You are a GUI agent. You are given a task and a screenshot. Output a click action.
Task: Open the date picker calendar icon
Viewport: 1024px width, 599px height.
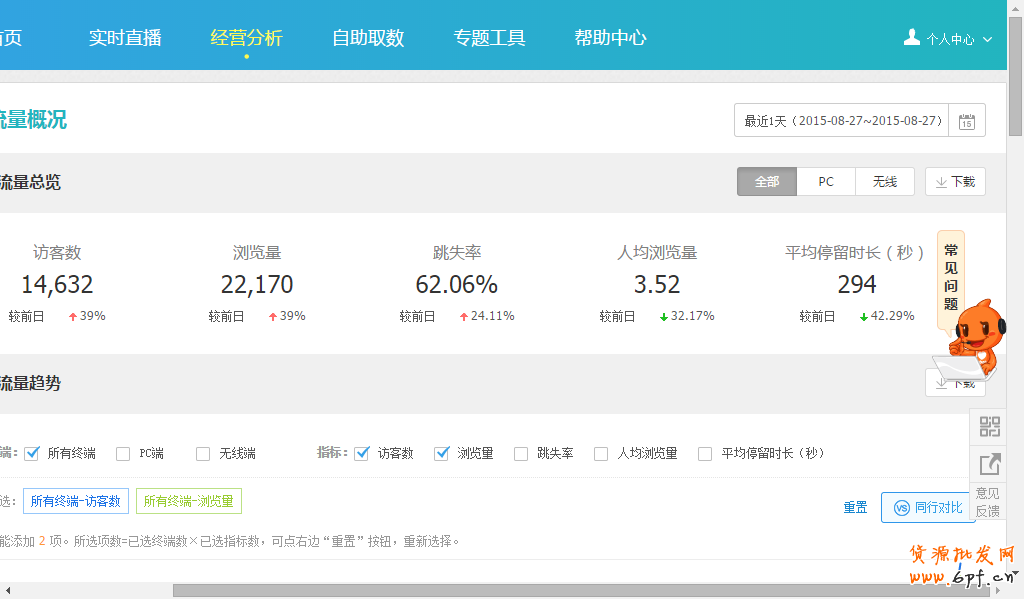966,120
